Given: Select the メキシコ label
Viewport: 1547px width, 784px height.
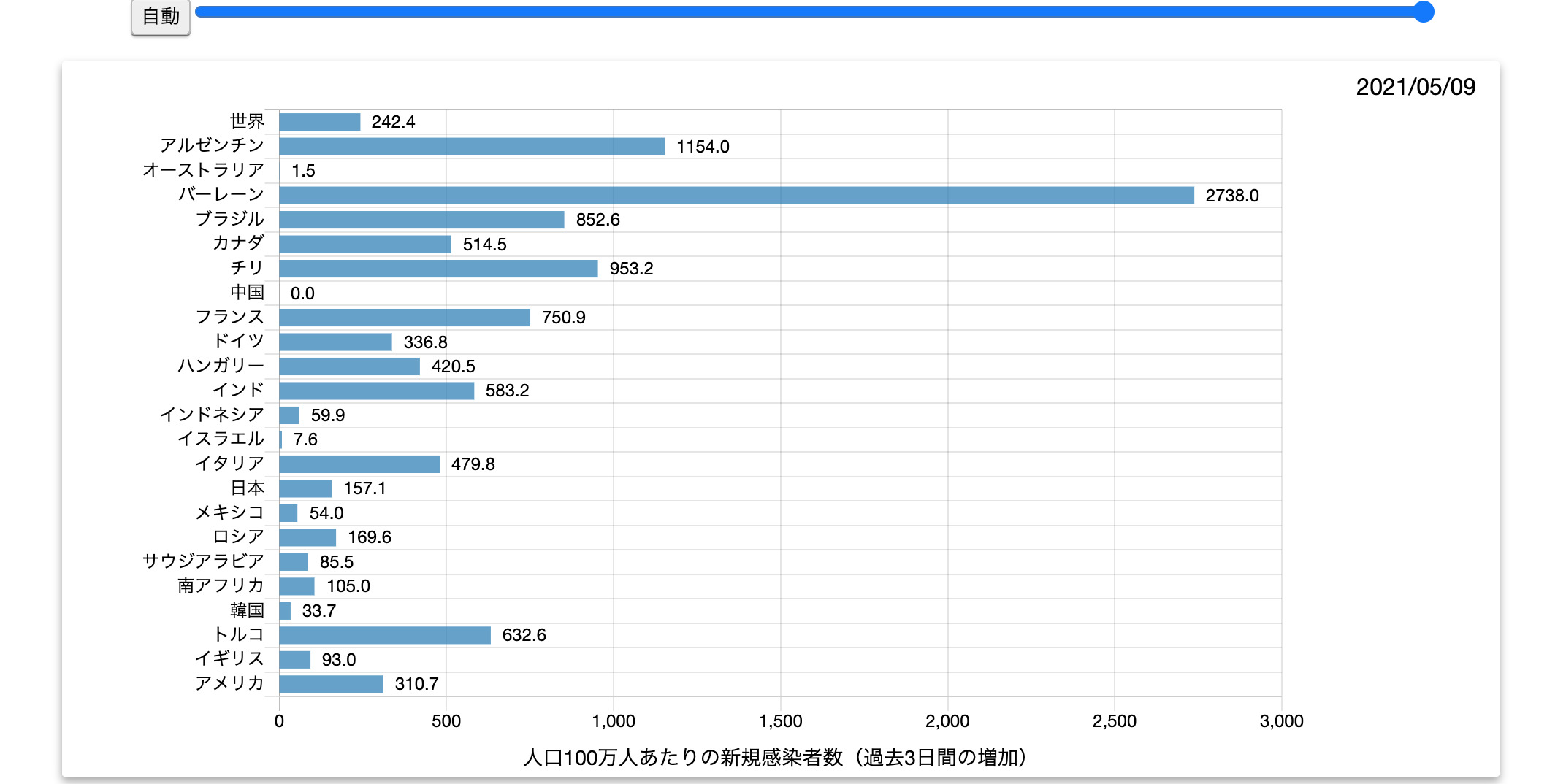Looking at the screenshot, I should [229, 512].
